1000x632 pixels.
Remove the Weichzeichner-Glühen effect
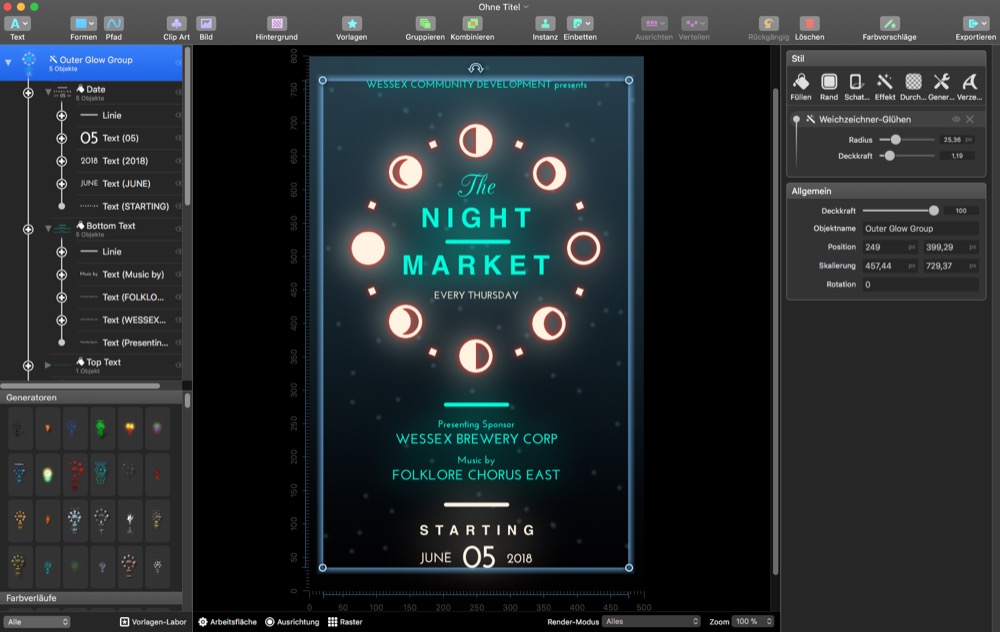969,119
